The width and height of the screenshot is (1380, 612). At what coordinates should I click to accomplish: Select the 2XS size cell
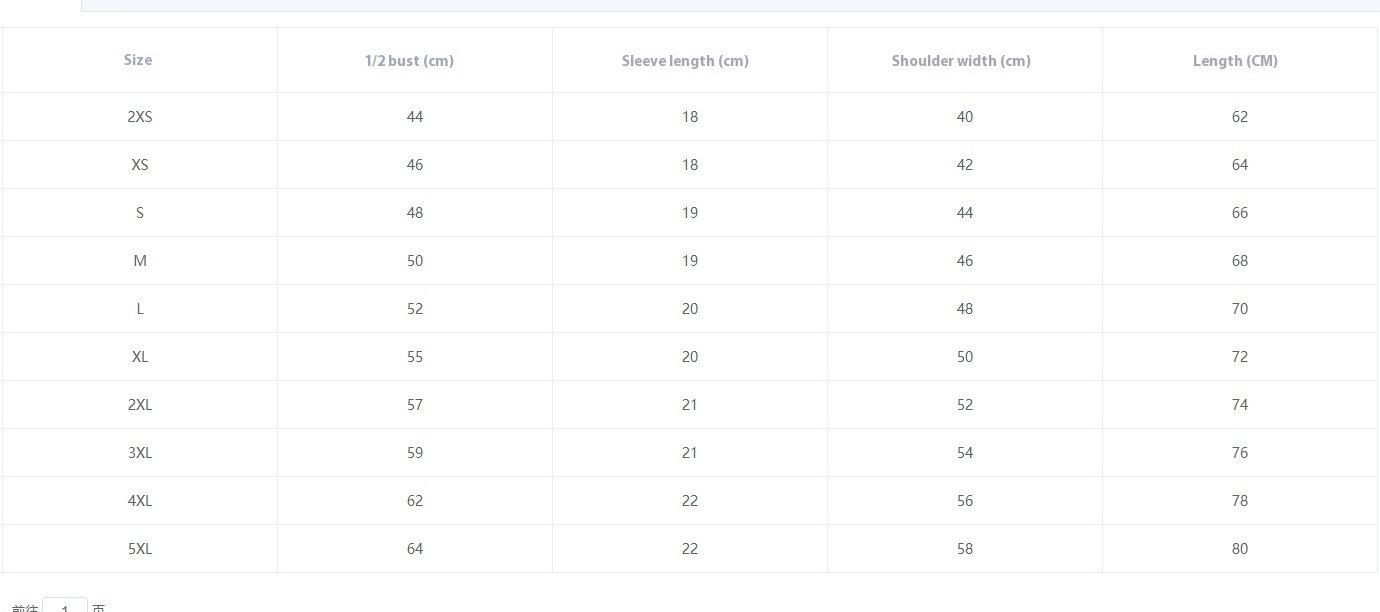pyautogui.click(x=140, y=117)
